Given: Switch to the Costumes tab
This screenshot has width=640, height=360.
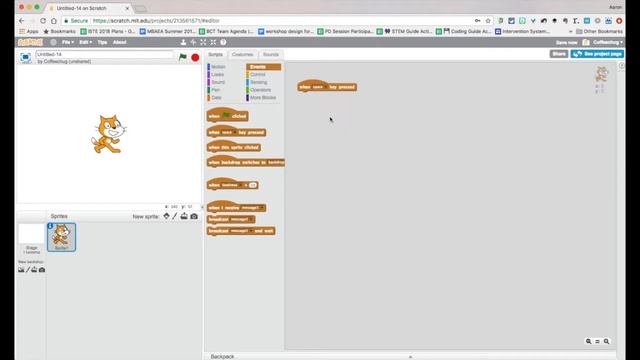Looking at the screenshot, I should pyautogui.click(x=242, y=54).
